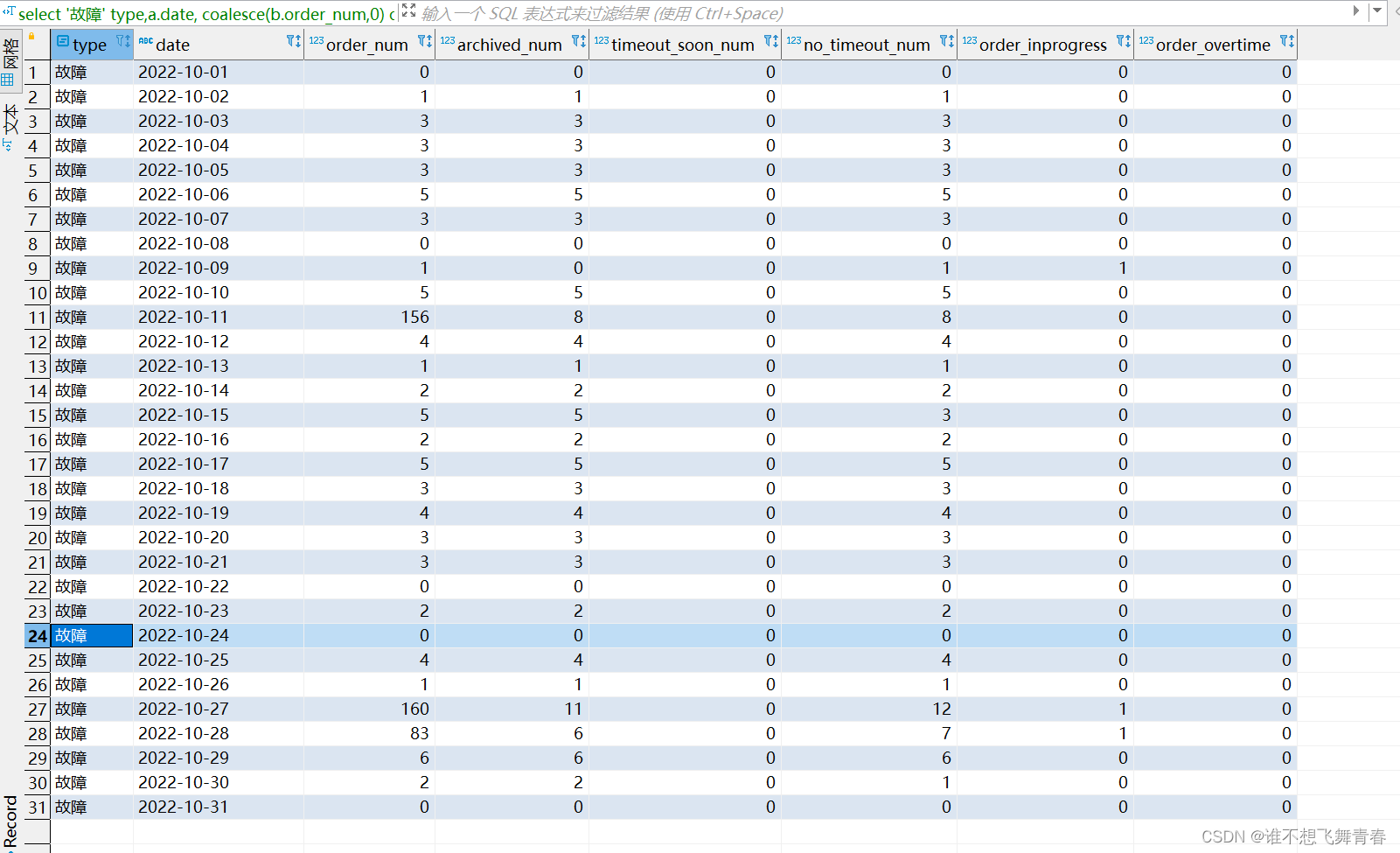This screenshot has width=1400, height=853.
Task: Click the date cell 2022-10-24
Action: [x=219, y=635]
